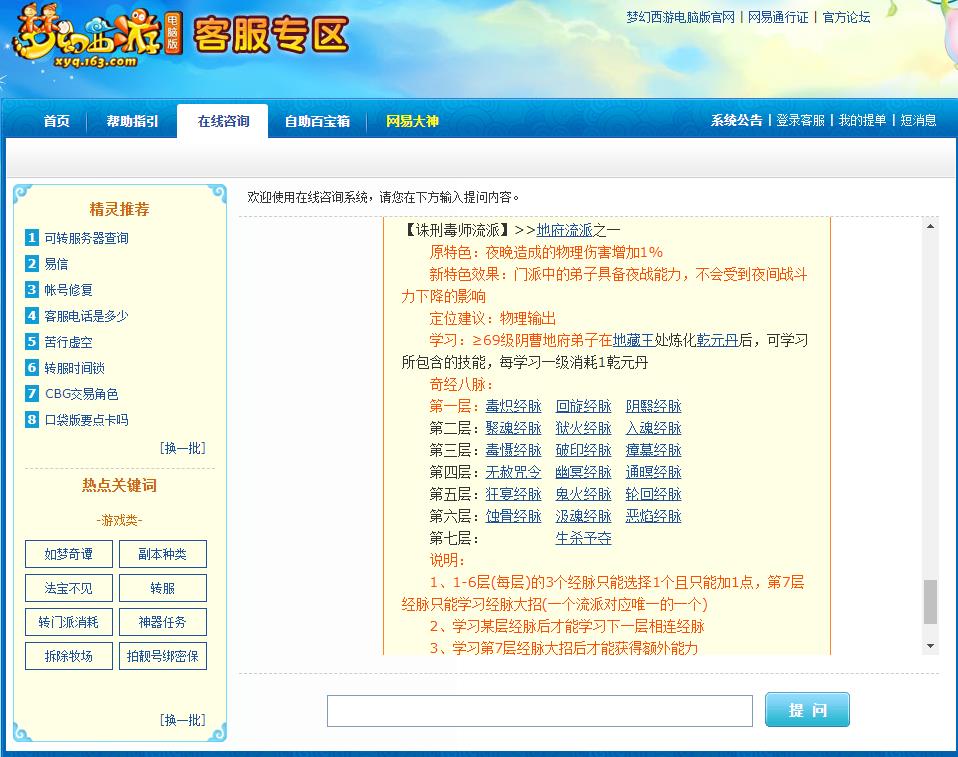The width and height of the screenshot is (958, 757).
Task: Click the 转服 keyword button
Action: [163, 588]
